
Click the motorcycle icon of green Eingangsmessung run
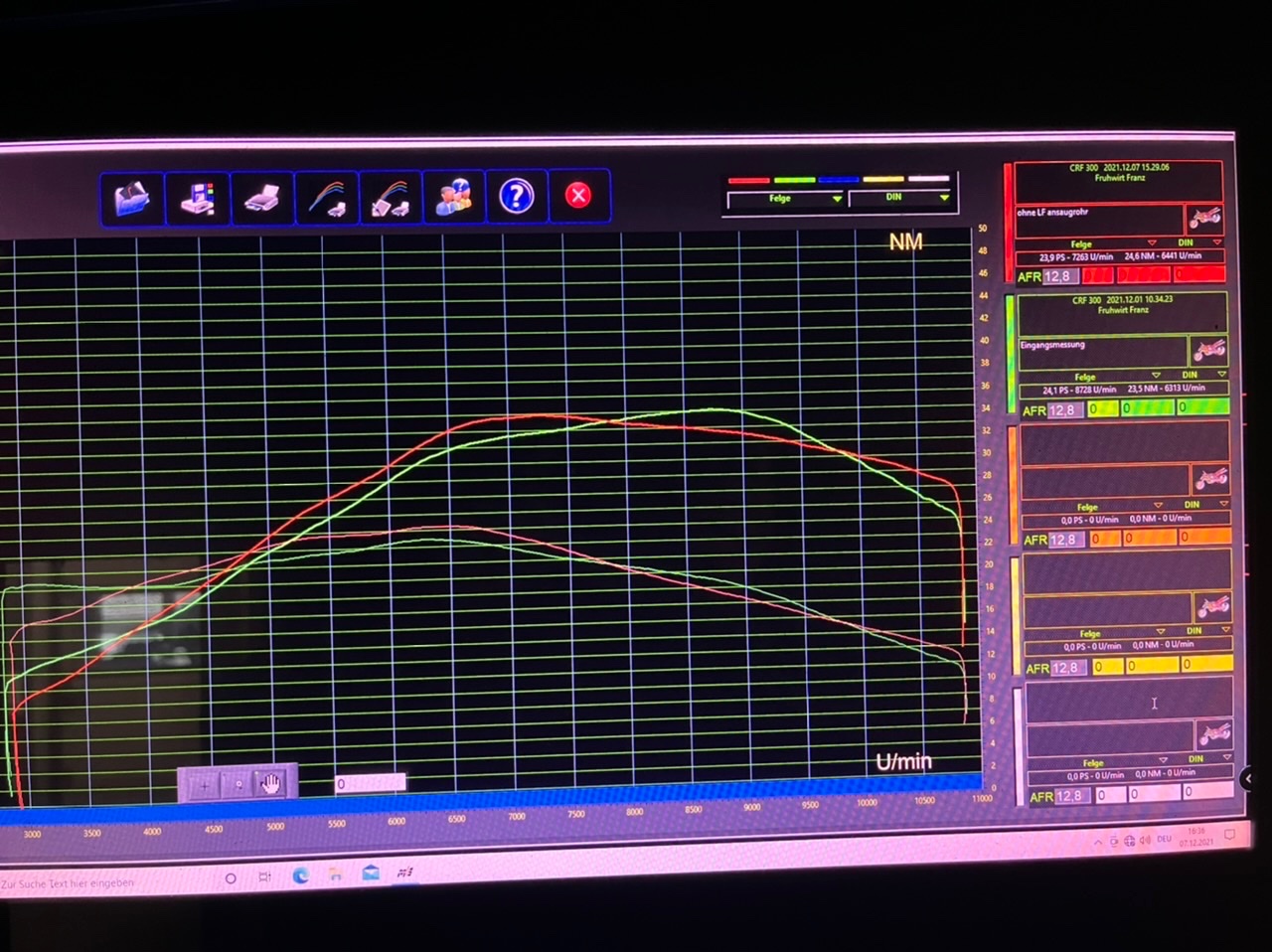click(1207, 350)
